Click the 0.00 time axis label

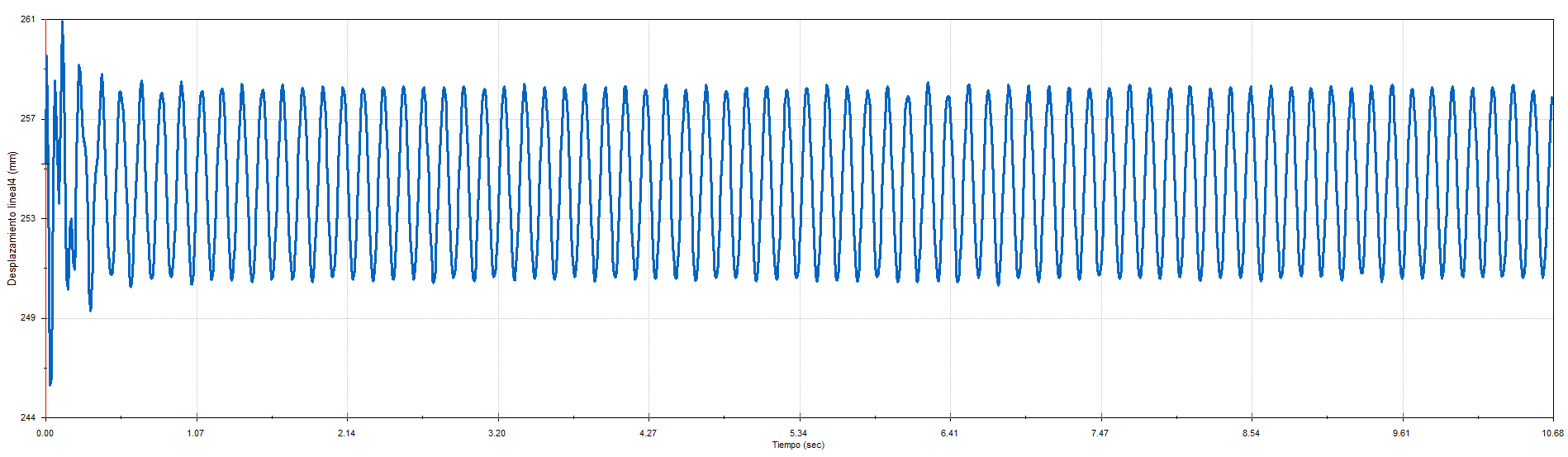[x=45, y=433]
